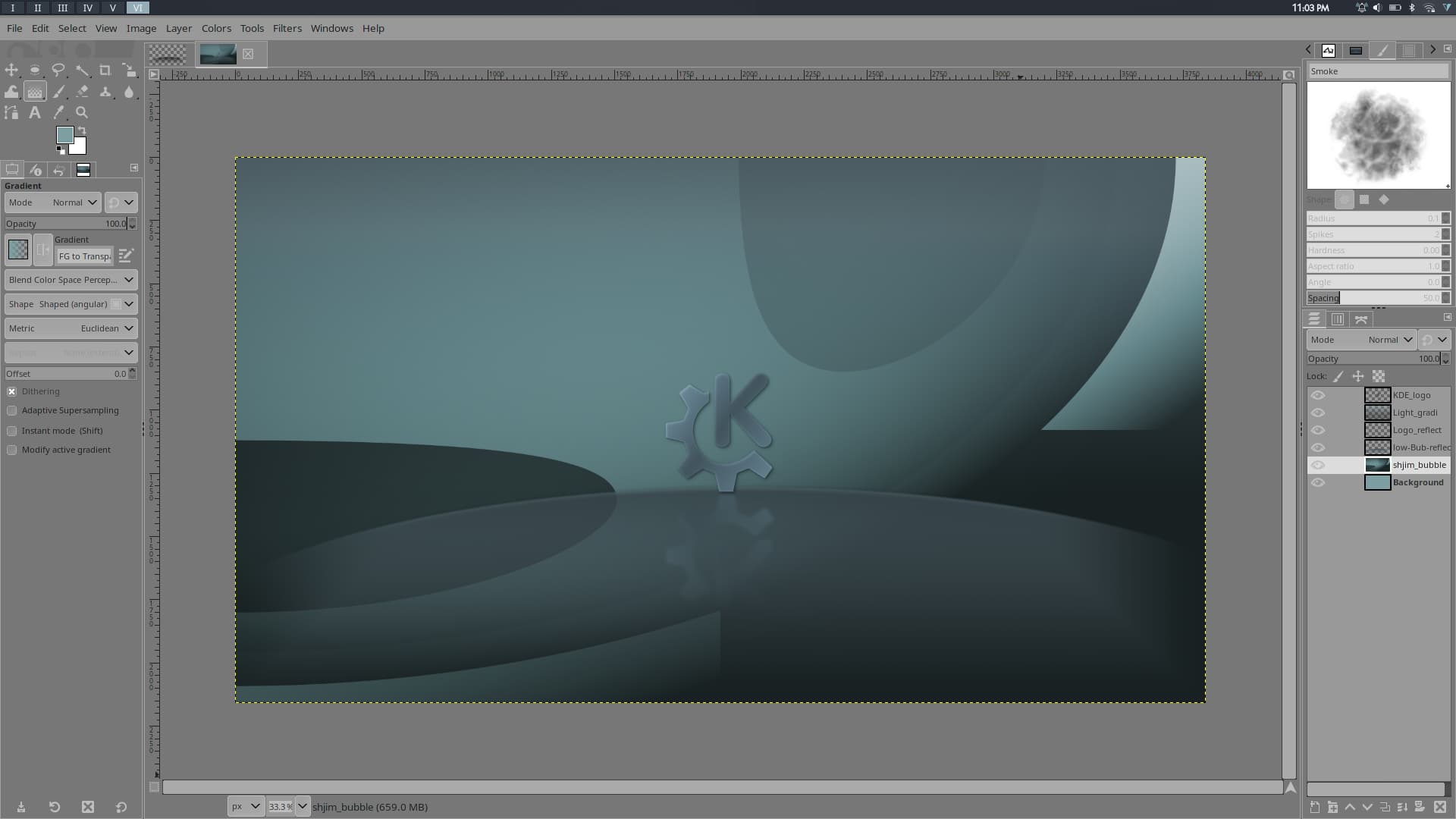Reset tool options to default values
Screen dimensions: 1456x819
click(x=121, y=807)
